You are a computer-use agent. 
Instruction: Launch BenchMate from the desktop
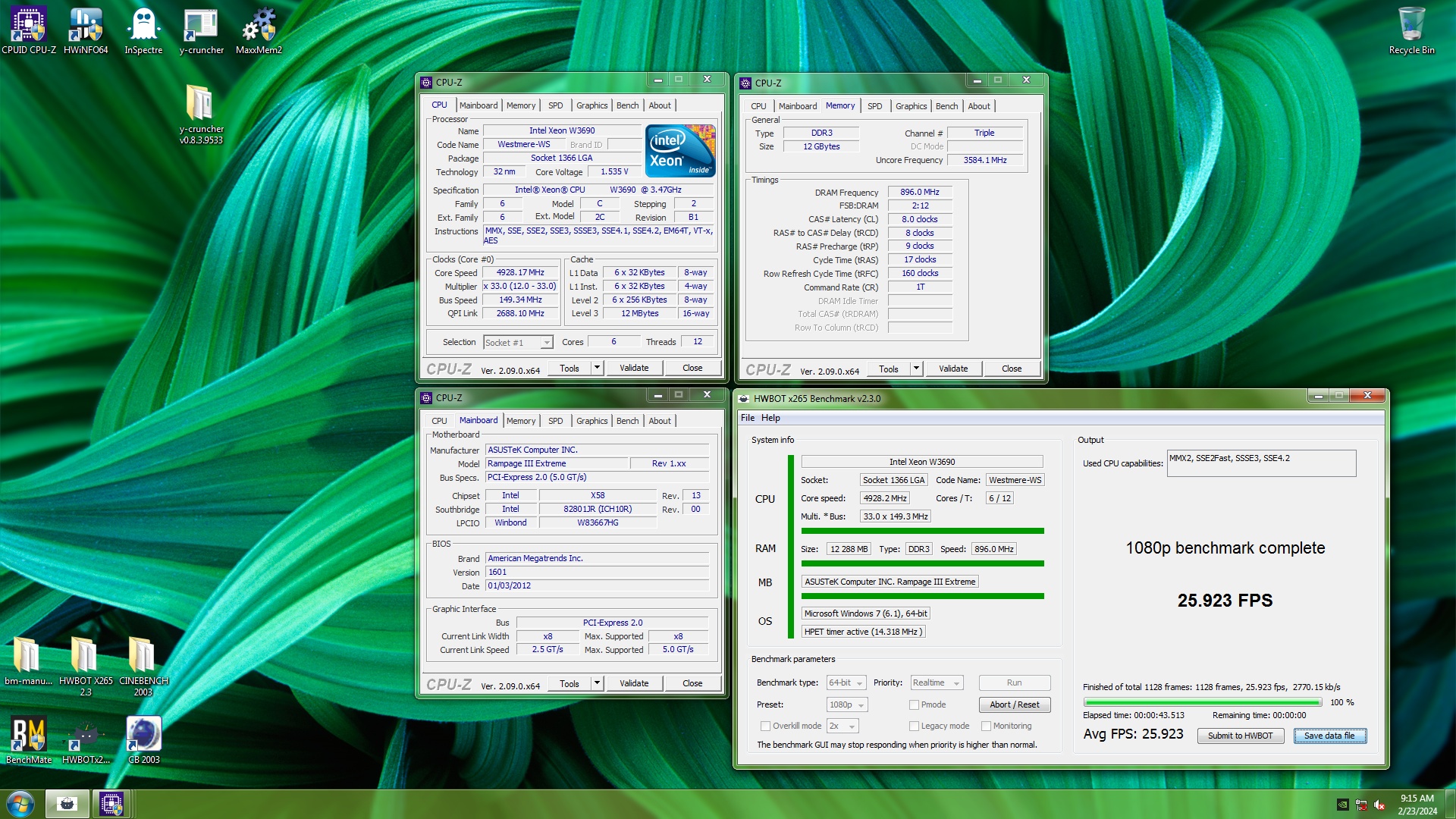coord(29,740)
